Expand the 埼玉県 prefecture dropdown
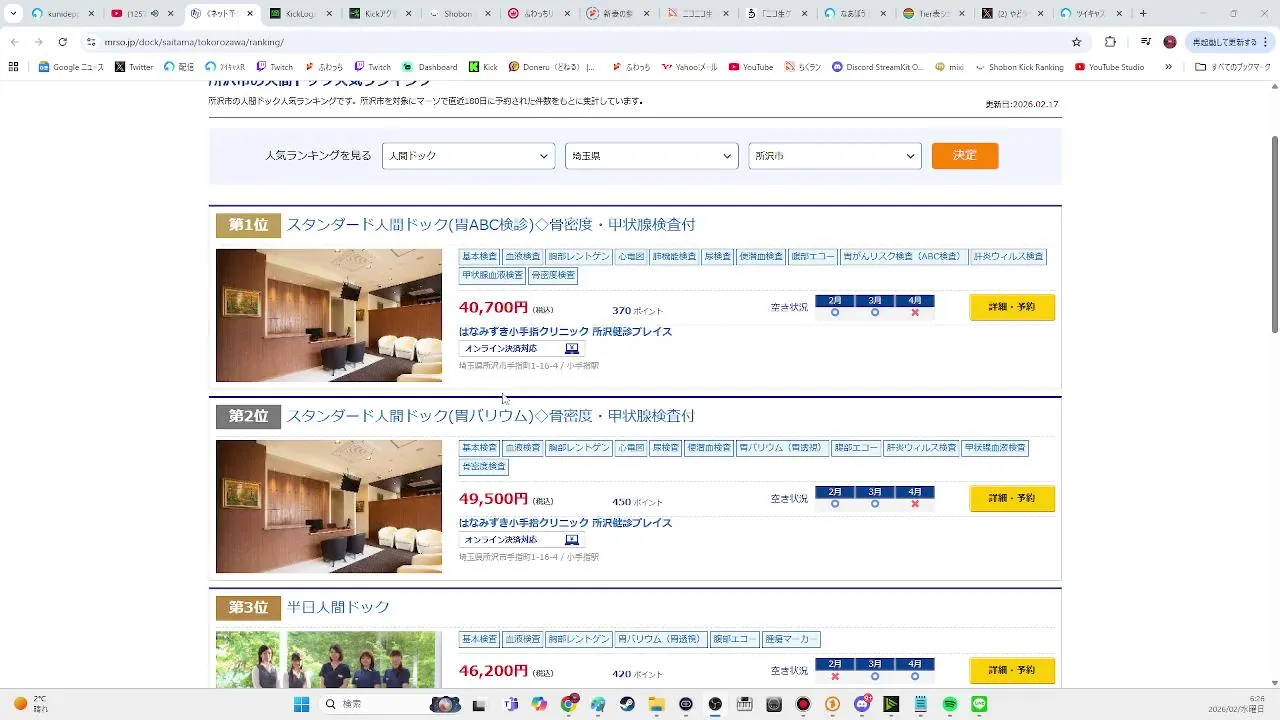Image resolution: width=1280 pixels, height=720 pixels. pos(651,156)
